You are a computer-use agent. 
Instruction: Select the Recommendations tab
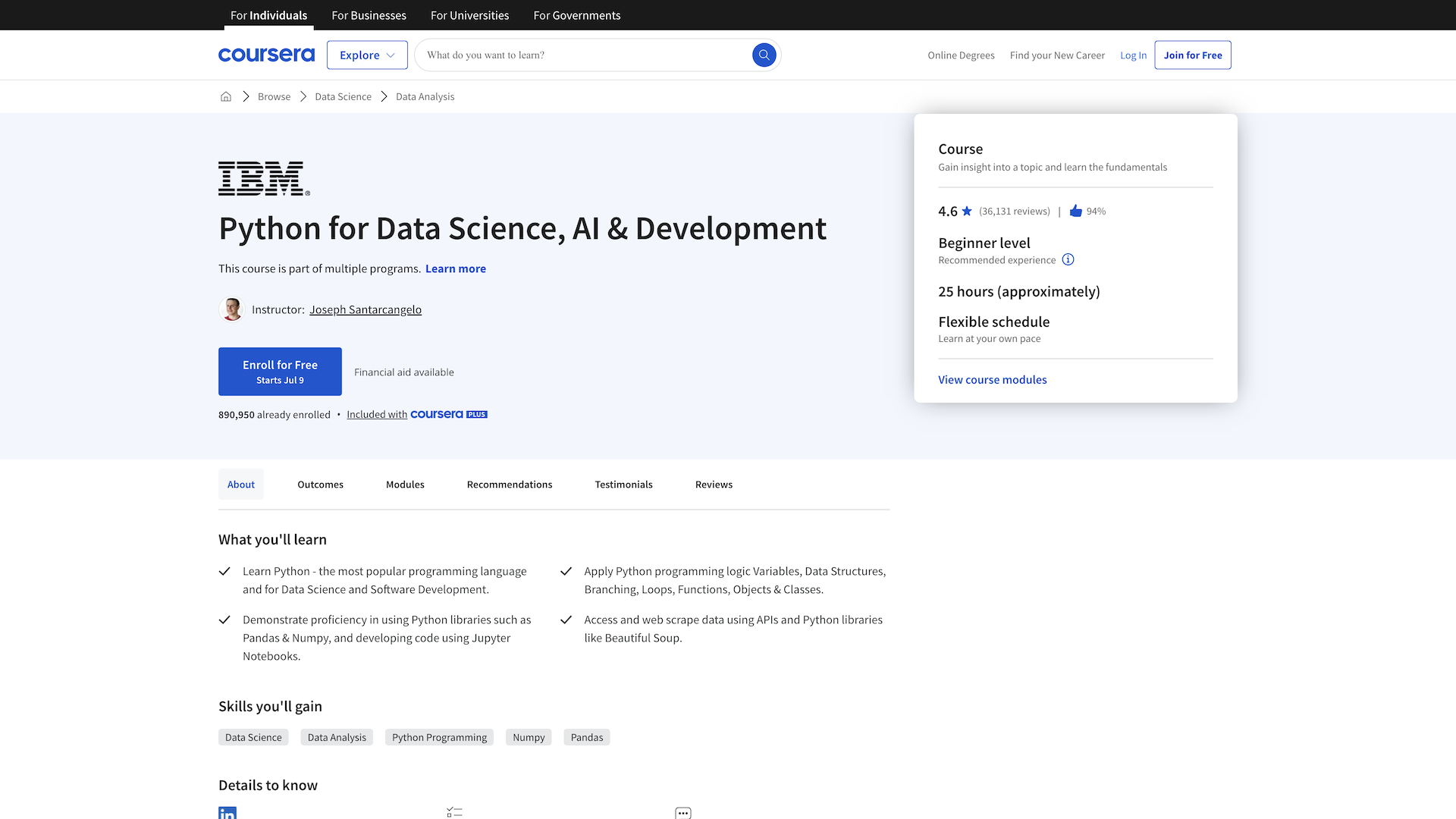click(510, 484)
